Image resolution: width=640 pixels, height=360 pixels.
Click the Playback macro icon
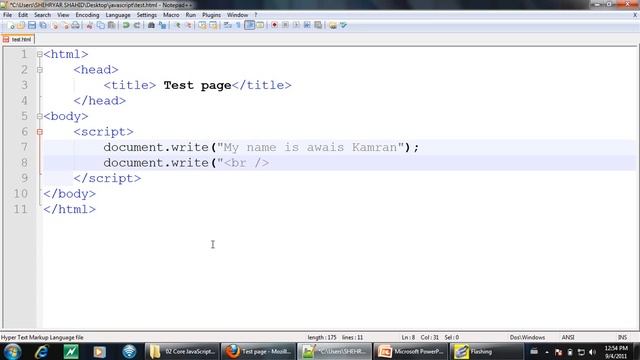pos(296,25)
